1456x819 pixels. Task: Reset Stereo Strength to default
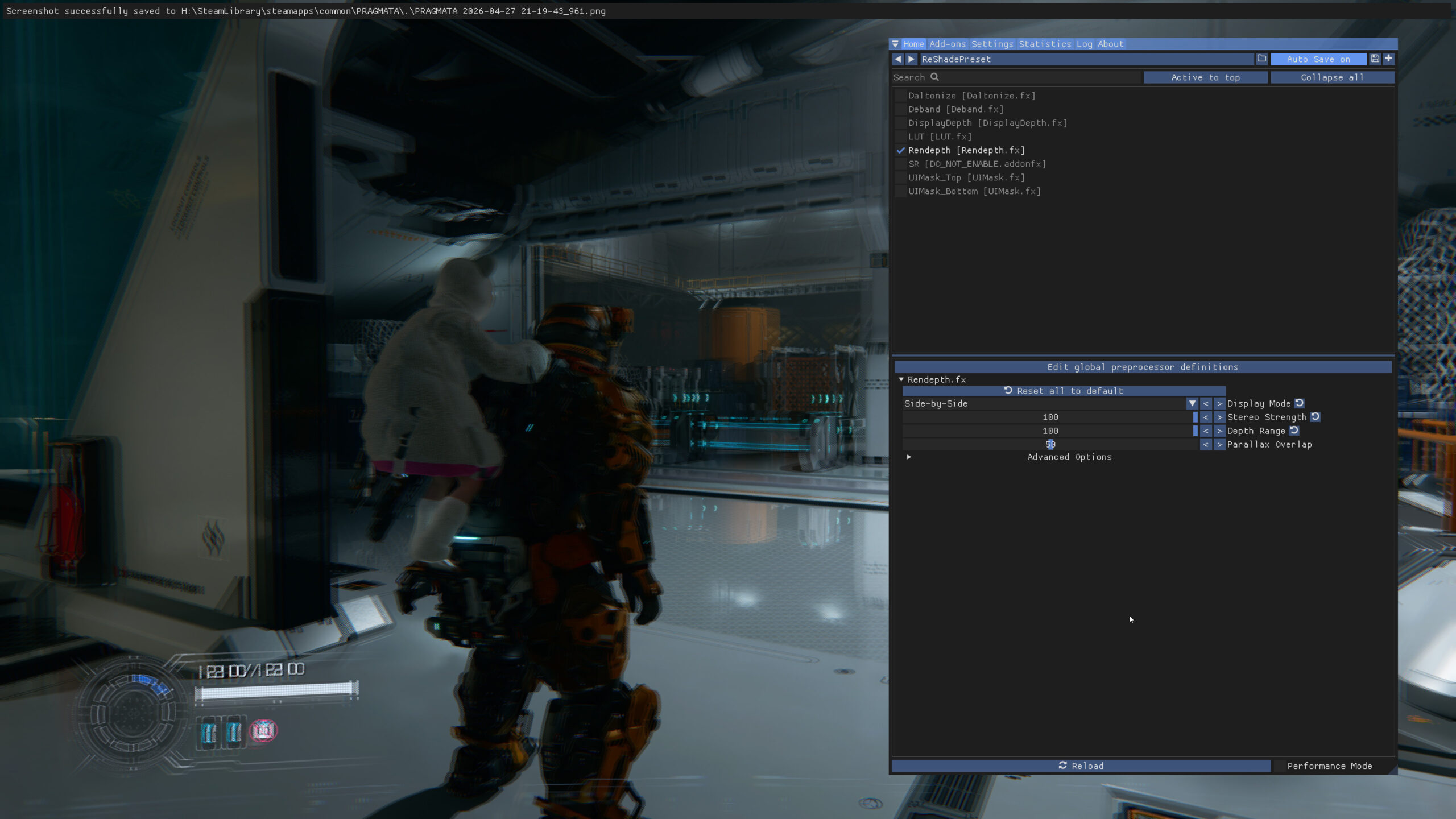click(1316, 417)
